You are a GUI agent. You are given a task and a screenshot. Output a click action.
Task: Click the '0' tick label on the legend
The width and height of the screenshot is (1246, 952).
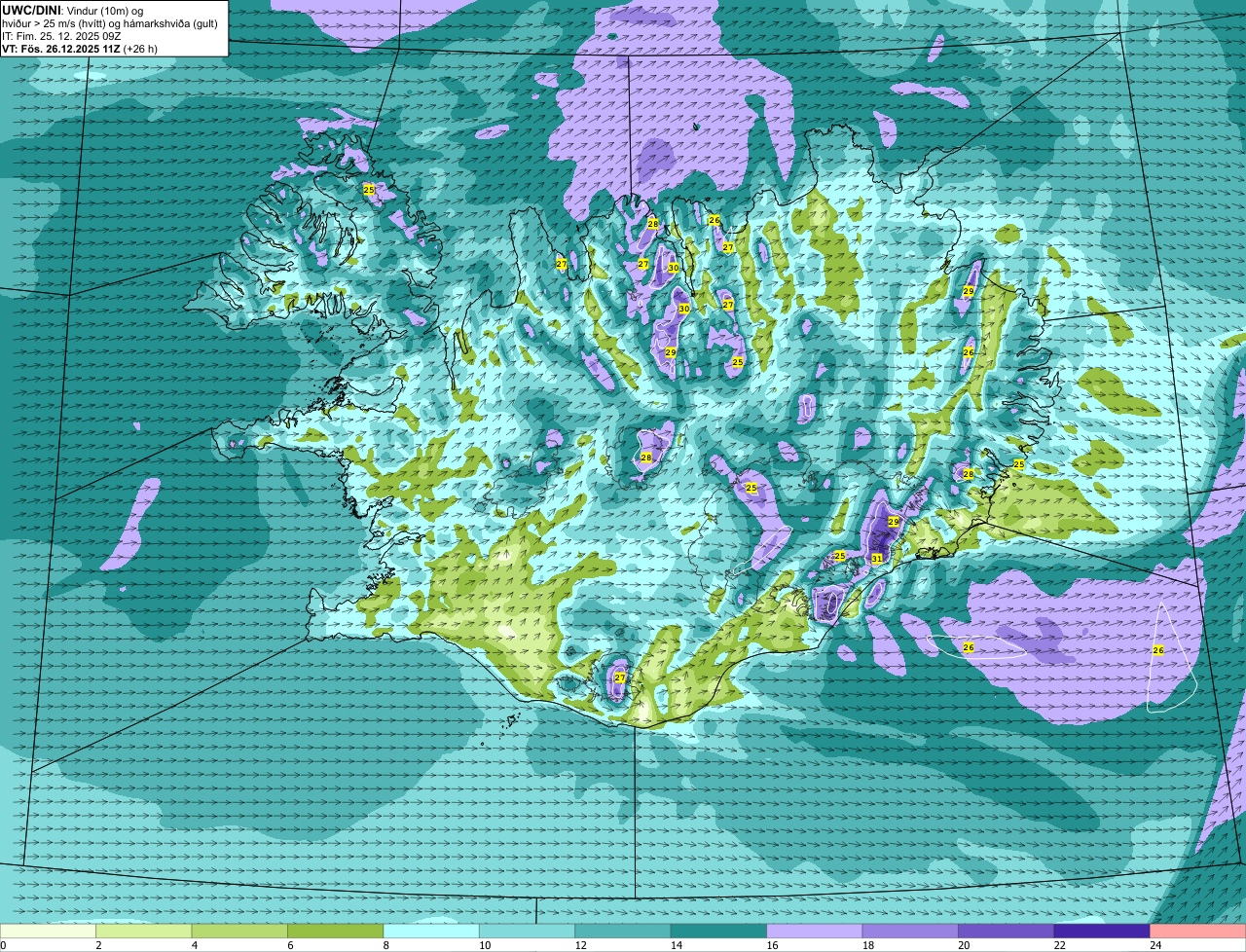point(3,945)
